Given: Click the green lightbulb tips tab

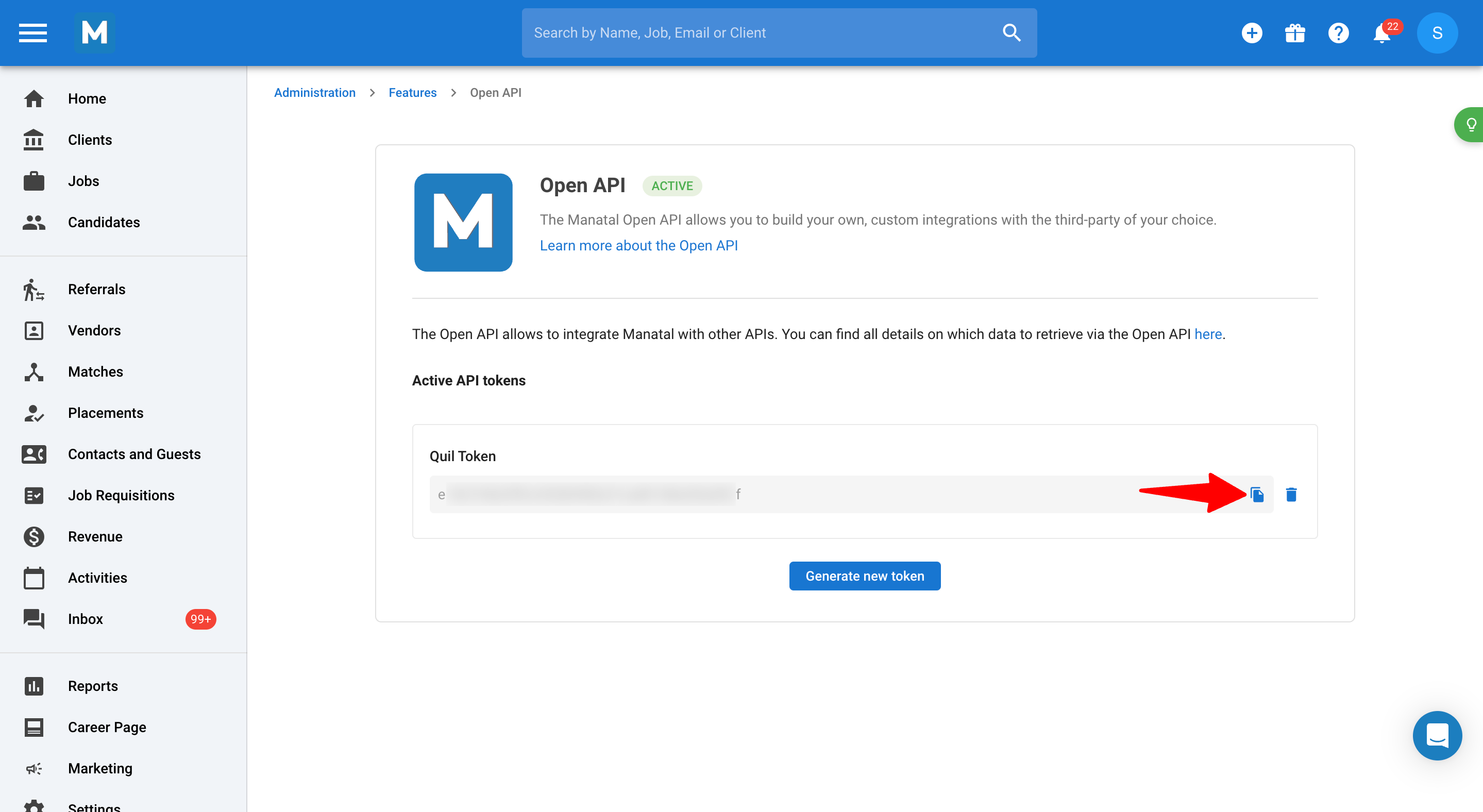Looking at the screenshot, I should 1470,124.
